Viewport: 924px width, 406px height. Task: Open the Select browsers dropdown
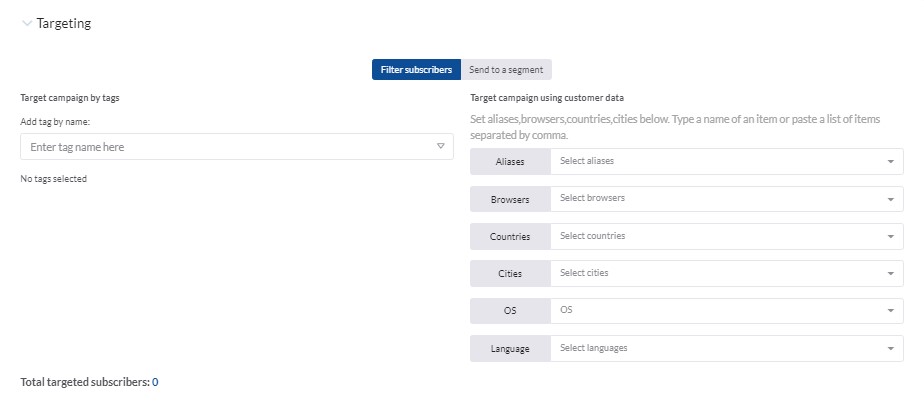tap(727, 199)
